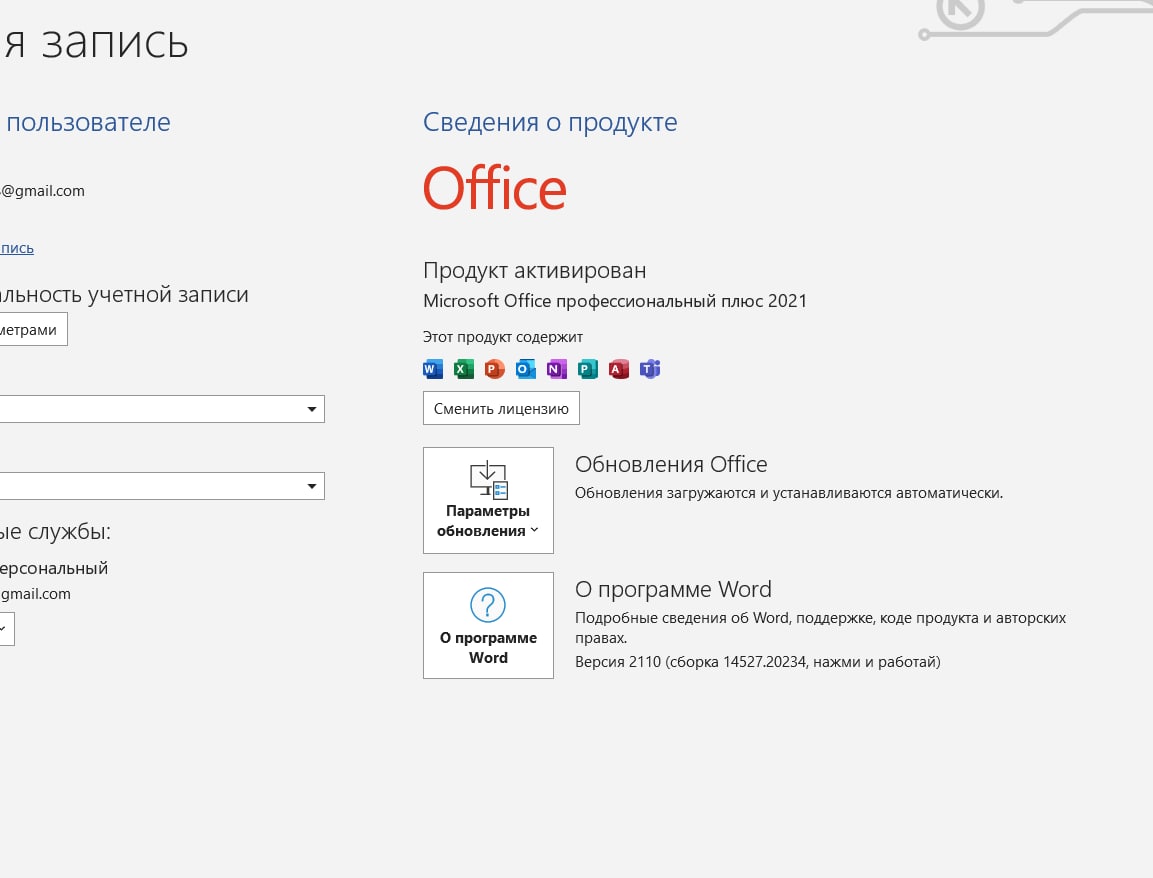The height and width of the screenshot is (878, 1153).
Task: Click the Сведения о продукте heading
Action: 550,123
